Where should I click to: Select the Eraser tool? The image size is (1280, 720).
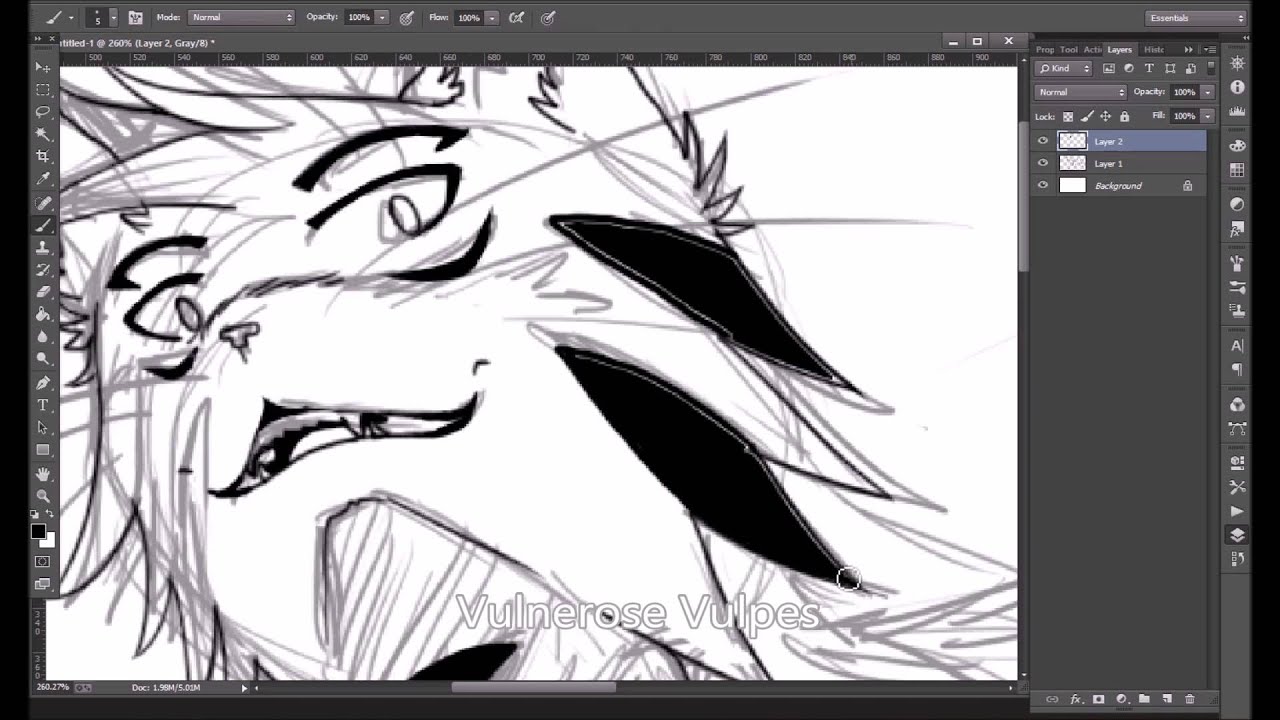tap(43, 292)
